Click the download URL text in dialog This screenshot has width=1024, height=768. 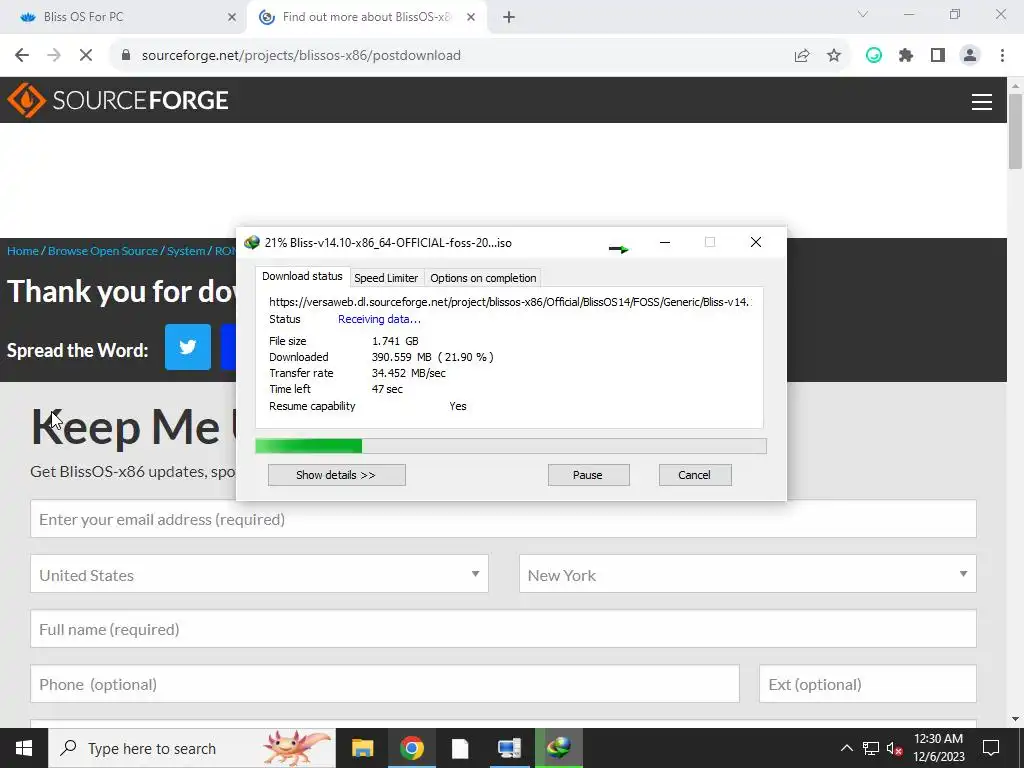[x=510, y=302]
